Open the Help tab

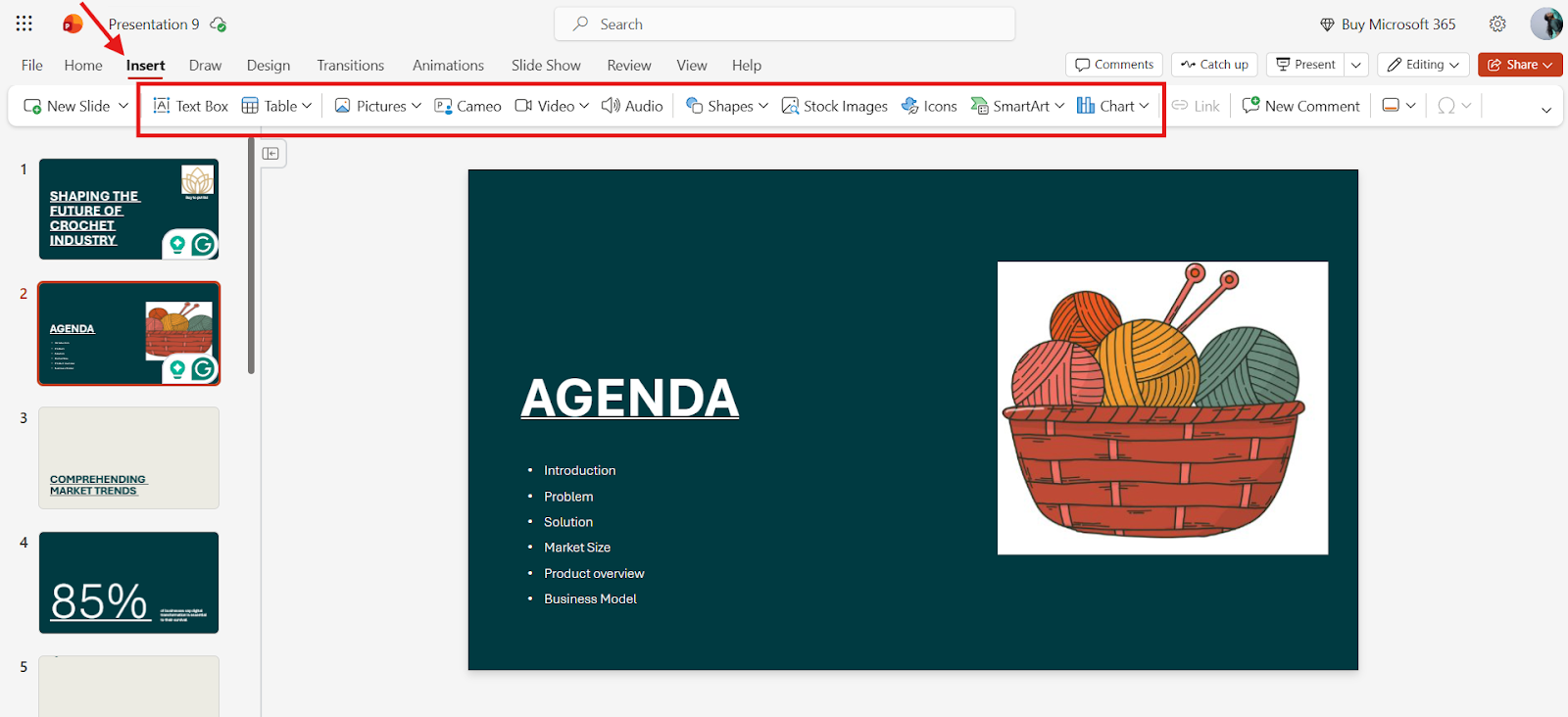pyautogui.click(x=747, y=66)
